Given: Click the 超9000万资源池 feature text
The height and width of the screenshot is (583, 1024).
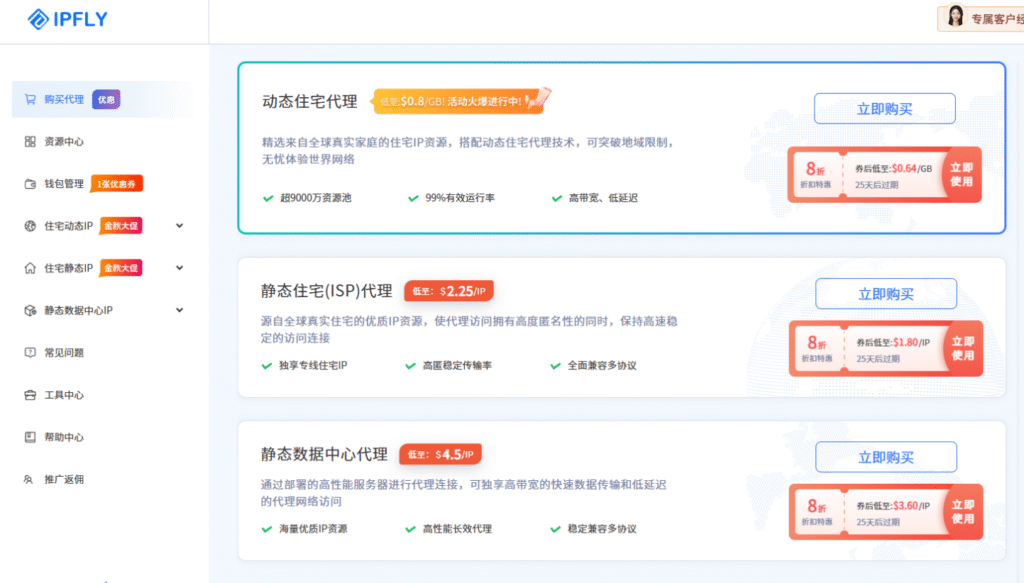Looking at the screenshot, I should pos(315,198).
